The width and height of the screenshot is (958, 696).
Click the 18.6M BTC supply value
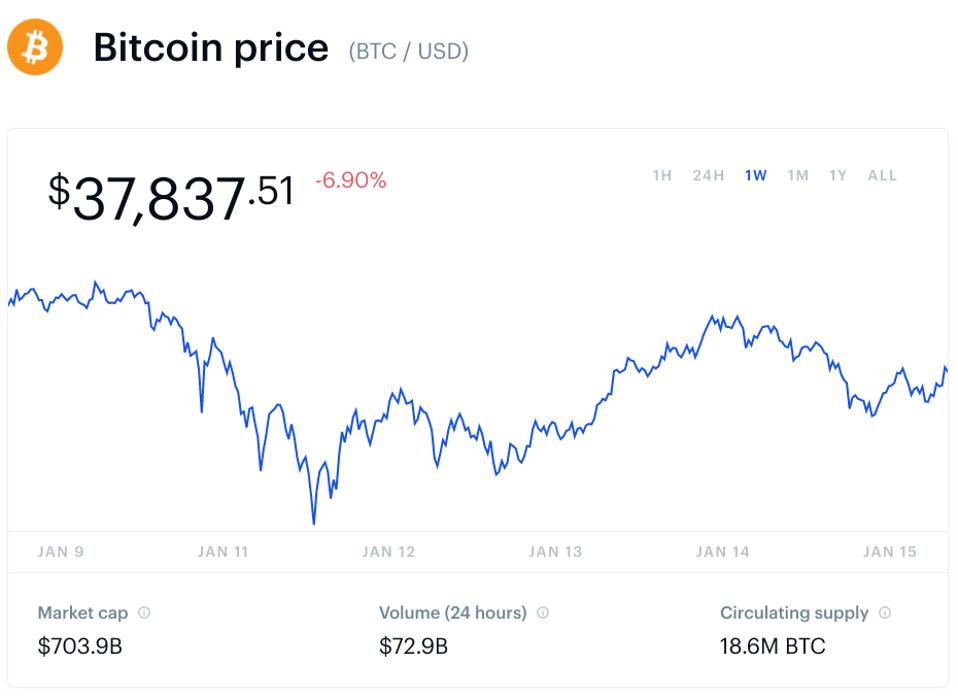click(x=773, y=646)
